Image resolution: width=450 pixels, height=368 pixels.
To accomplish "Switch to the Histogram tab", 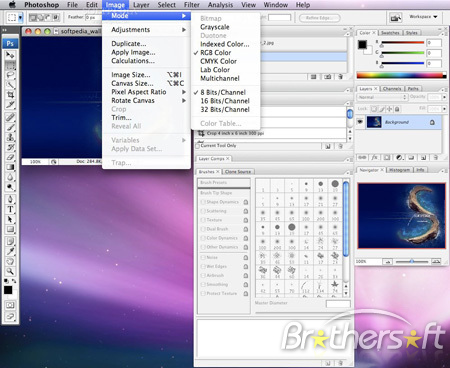I will (399, 170).
